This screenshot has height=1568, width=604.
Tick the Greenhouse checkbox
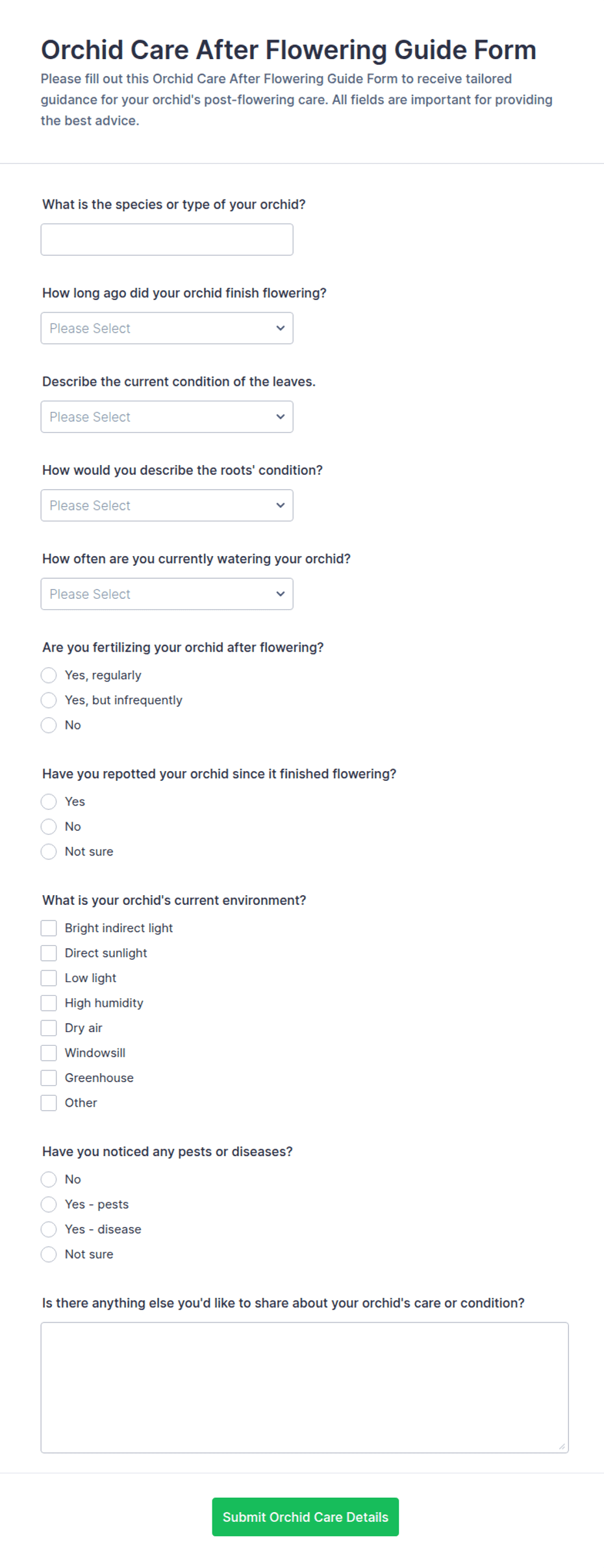pos(49,1078)
